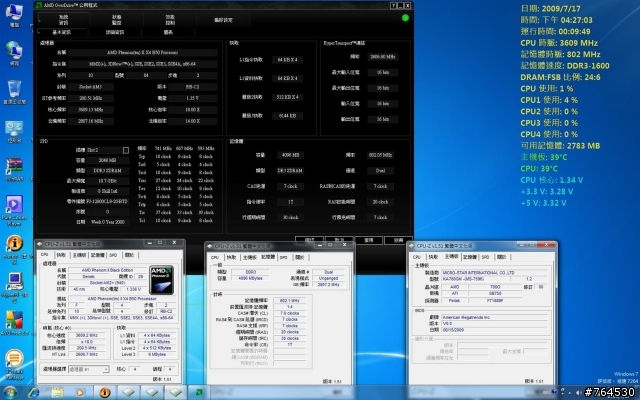This screenshot has height=400, width=640.
Task: Open CPU tab in the right CPU-Z mainboard window
Action: point(417,257)
